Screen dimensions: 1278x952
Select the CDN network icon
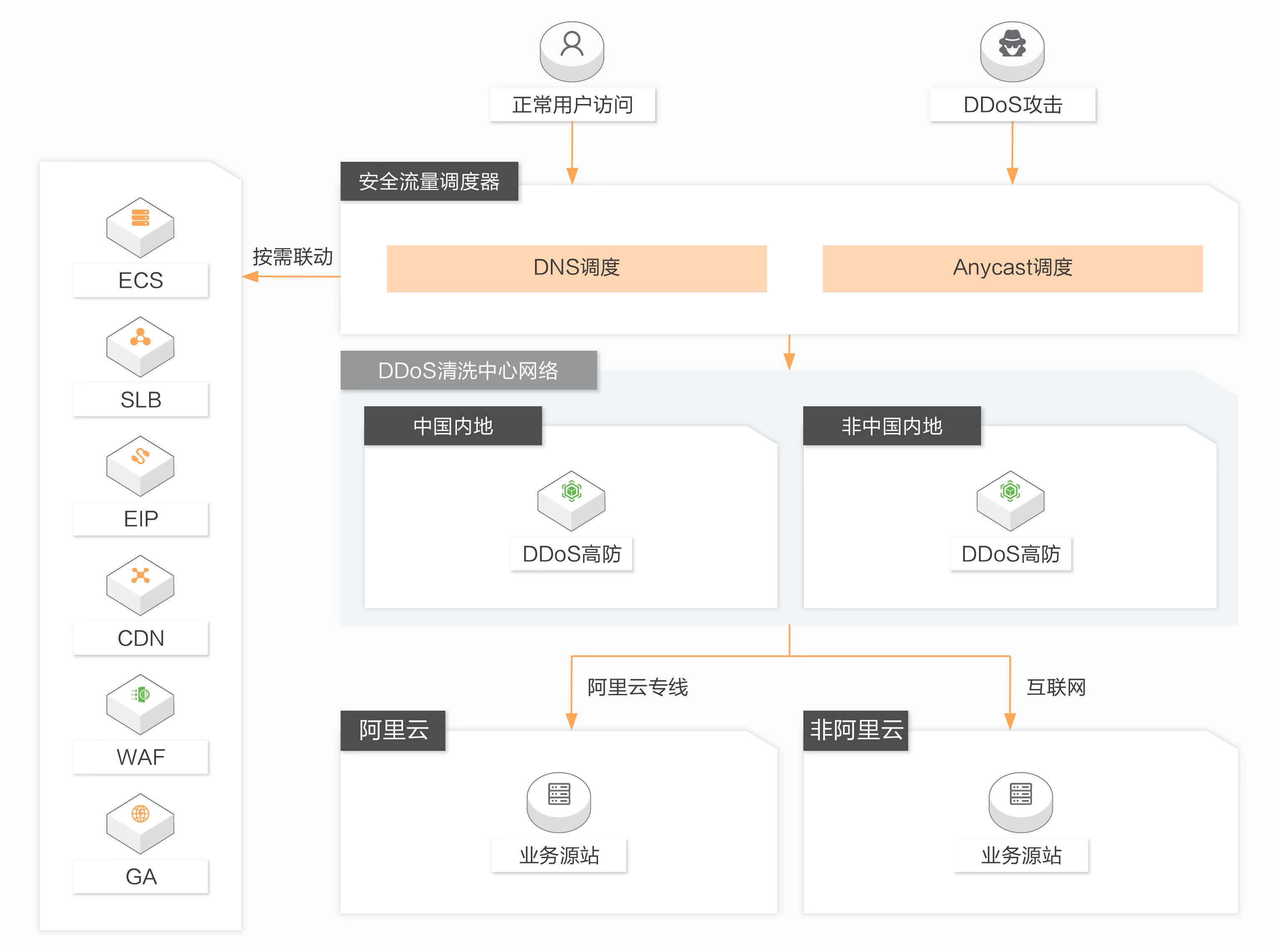pos(140,584)
